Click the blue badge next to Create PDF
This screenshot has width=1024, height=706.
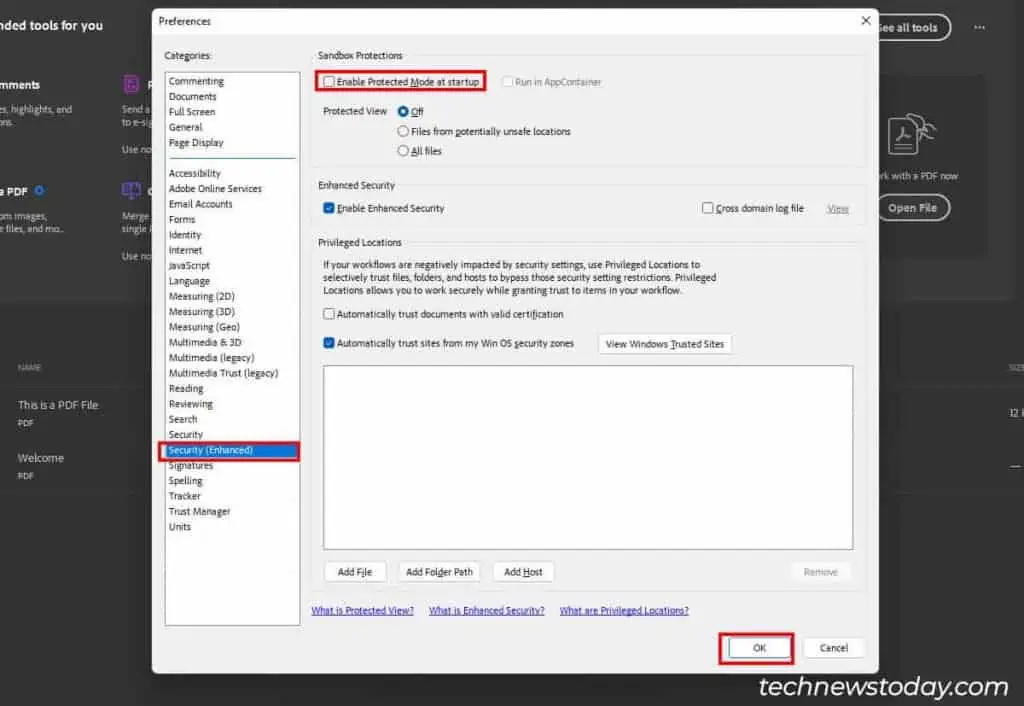(39, 190)
